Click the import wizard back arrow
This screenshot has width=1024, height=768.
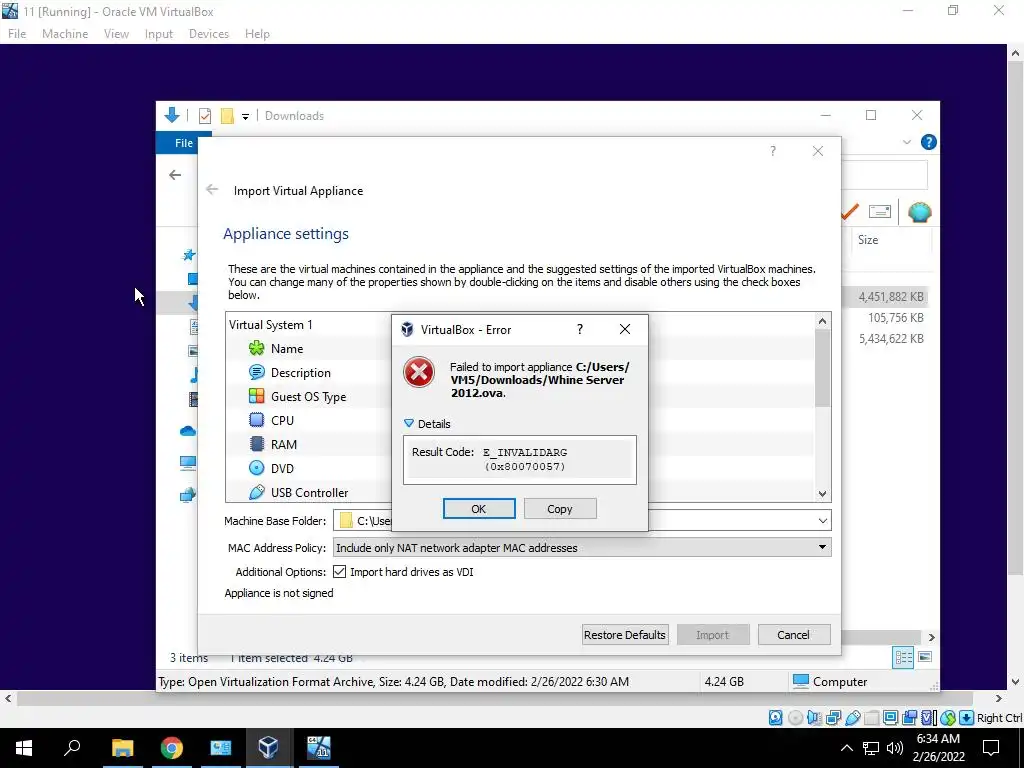click(x=212, y=189)
